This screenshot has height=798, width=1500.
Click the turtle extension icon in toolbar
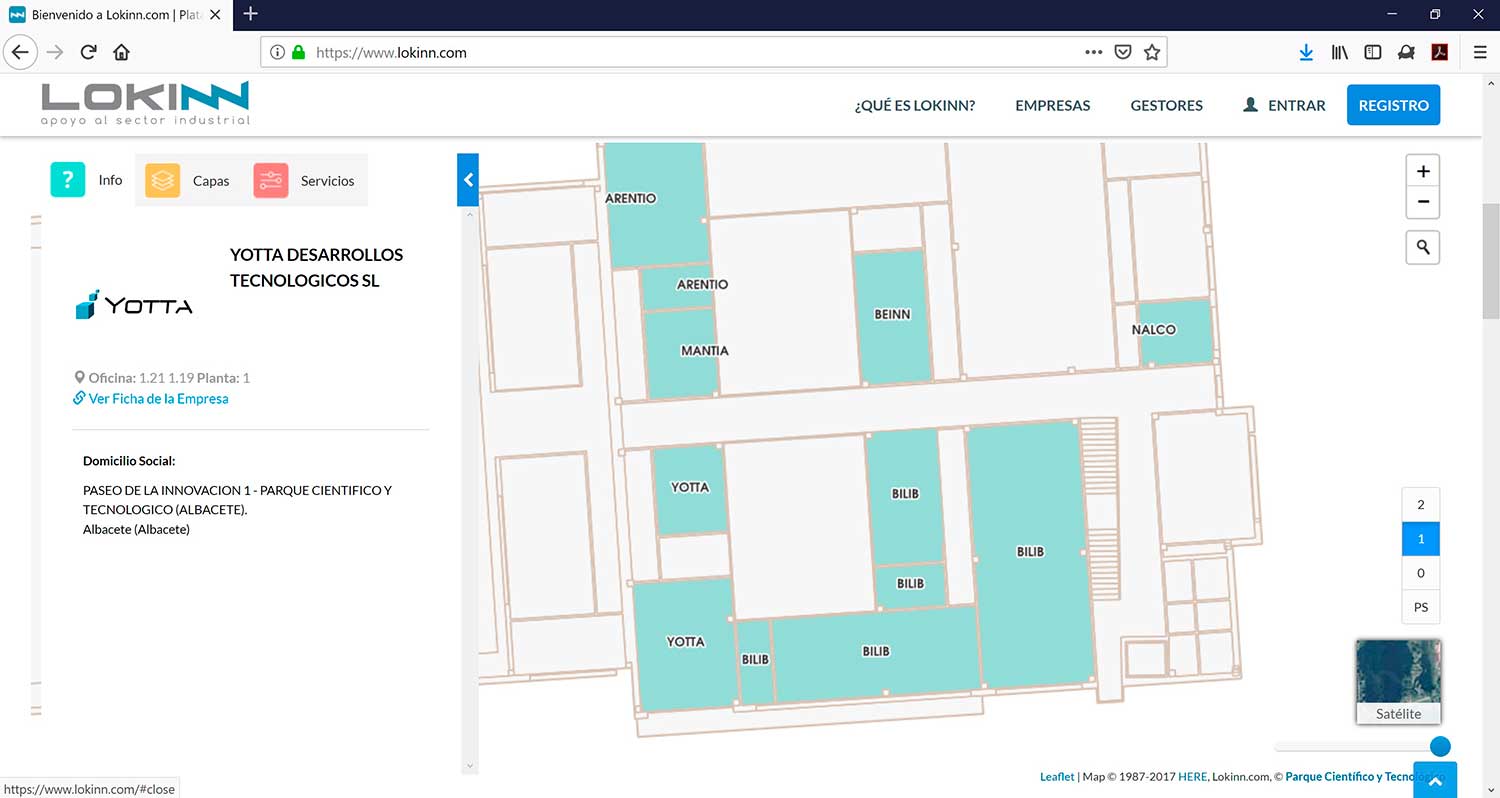(x=1406, y=53)
